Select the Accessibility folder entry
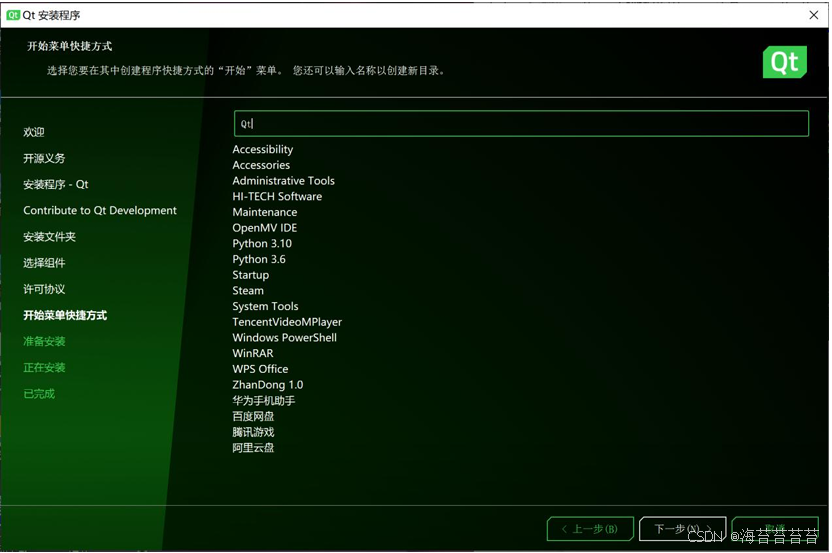The image size is (832, 553). tap(263, 149)
